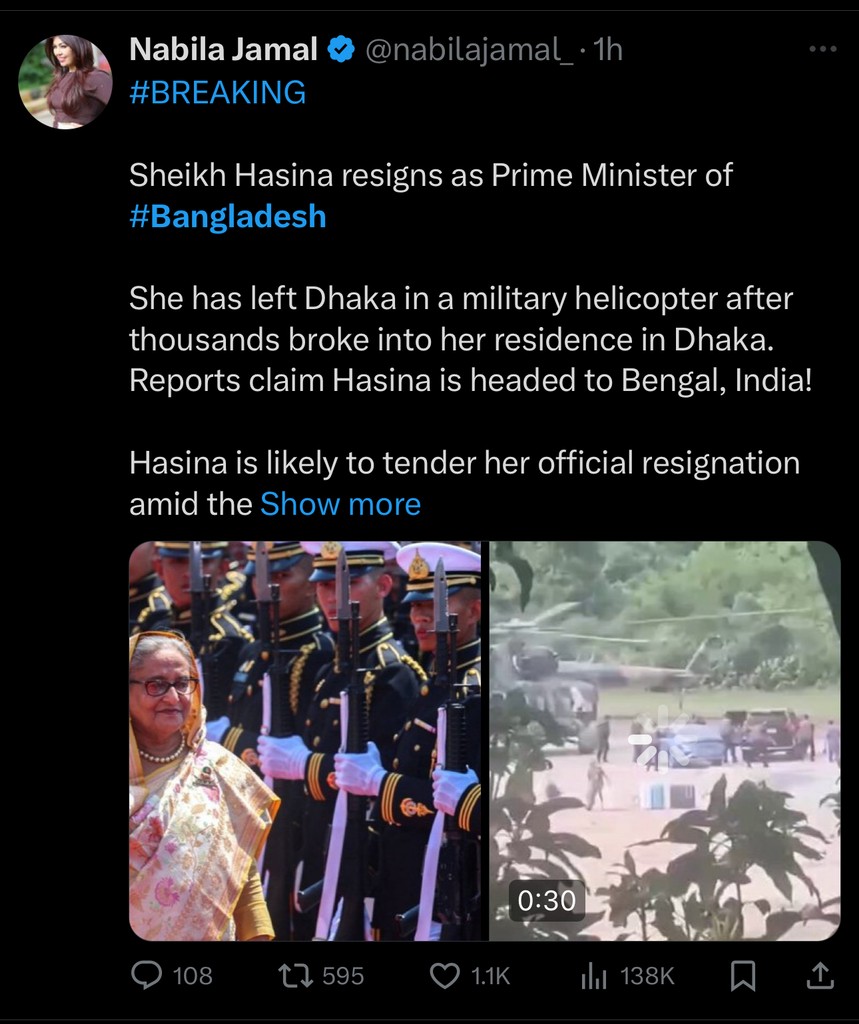
Task: Open the Nabila Jamal display name
Action: coord(223,50)
